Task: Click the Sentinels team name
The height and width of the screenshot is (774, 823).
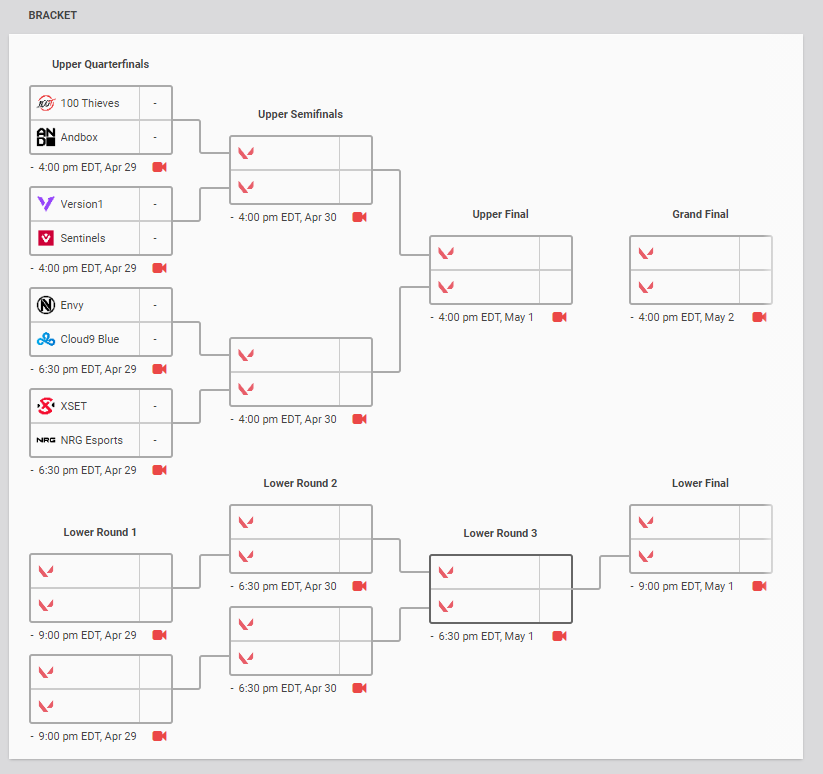Action: click(83, 238)
